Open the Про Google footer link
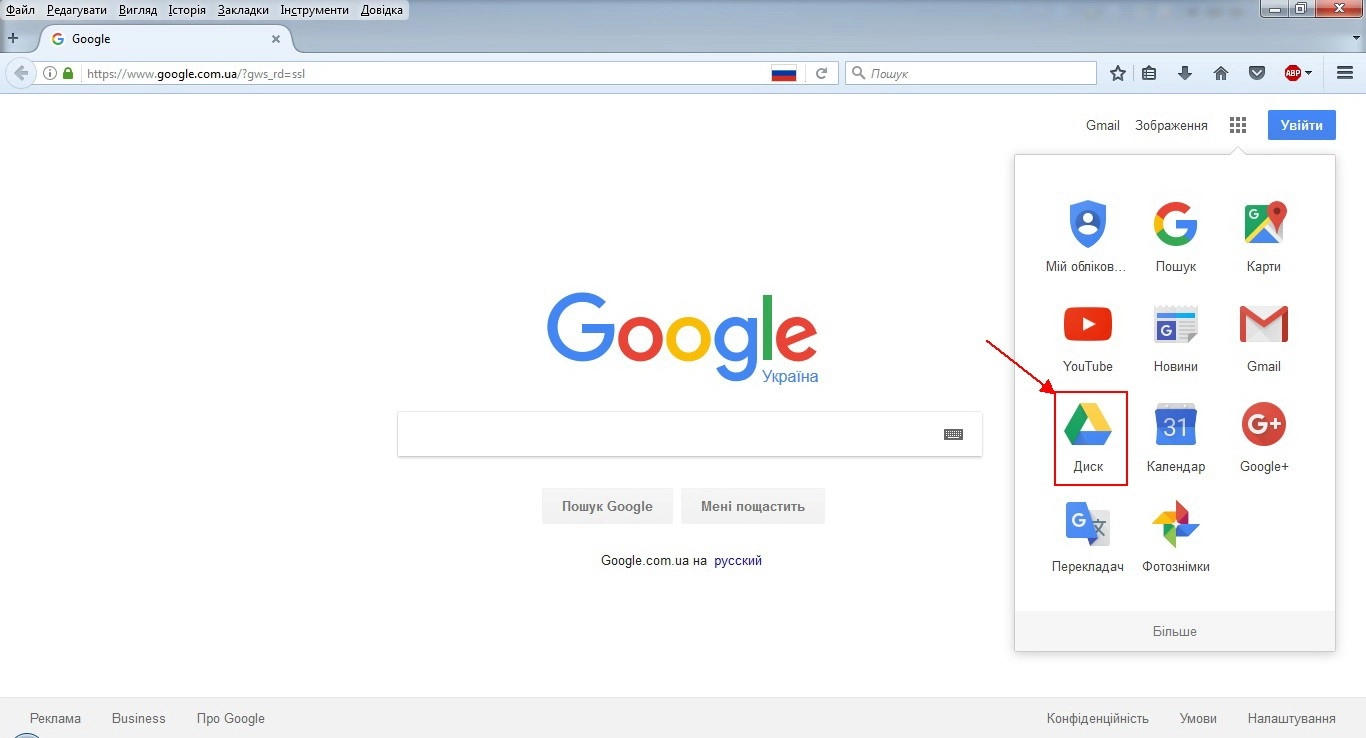This screenshot has height=738, width=1366. point(231,718)
